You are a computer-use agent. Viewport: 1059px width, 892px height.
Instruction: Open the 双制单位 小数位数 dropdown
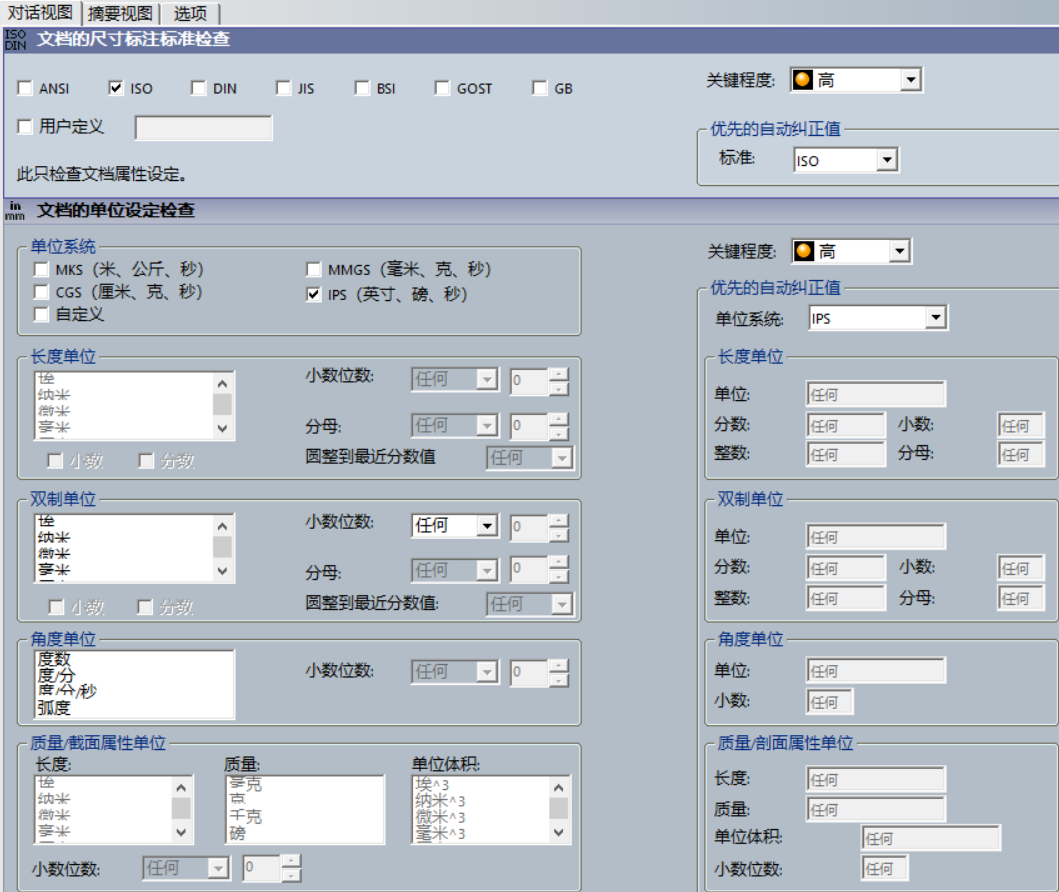487,525
